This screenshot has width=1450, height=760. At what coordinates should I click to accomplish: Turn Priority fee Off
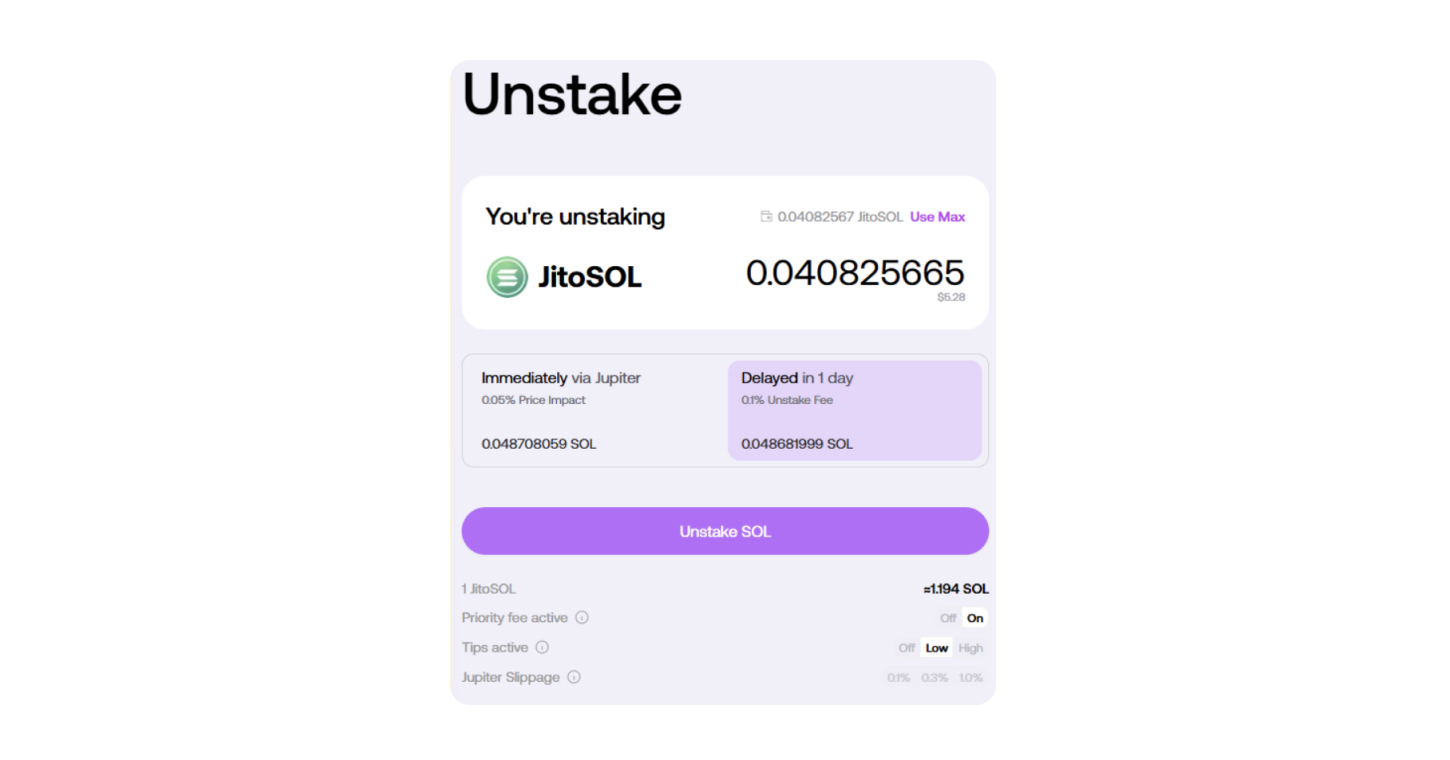tap(948, 618)
